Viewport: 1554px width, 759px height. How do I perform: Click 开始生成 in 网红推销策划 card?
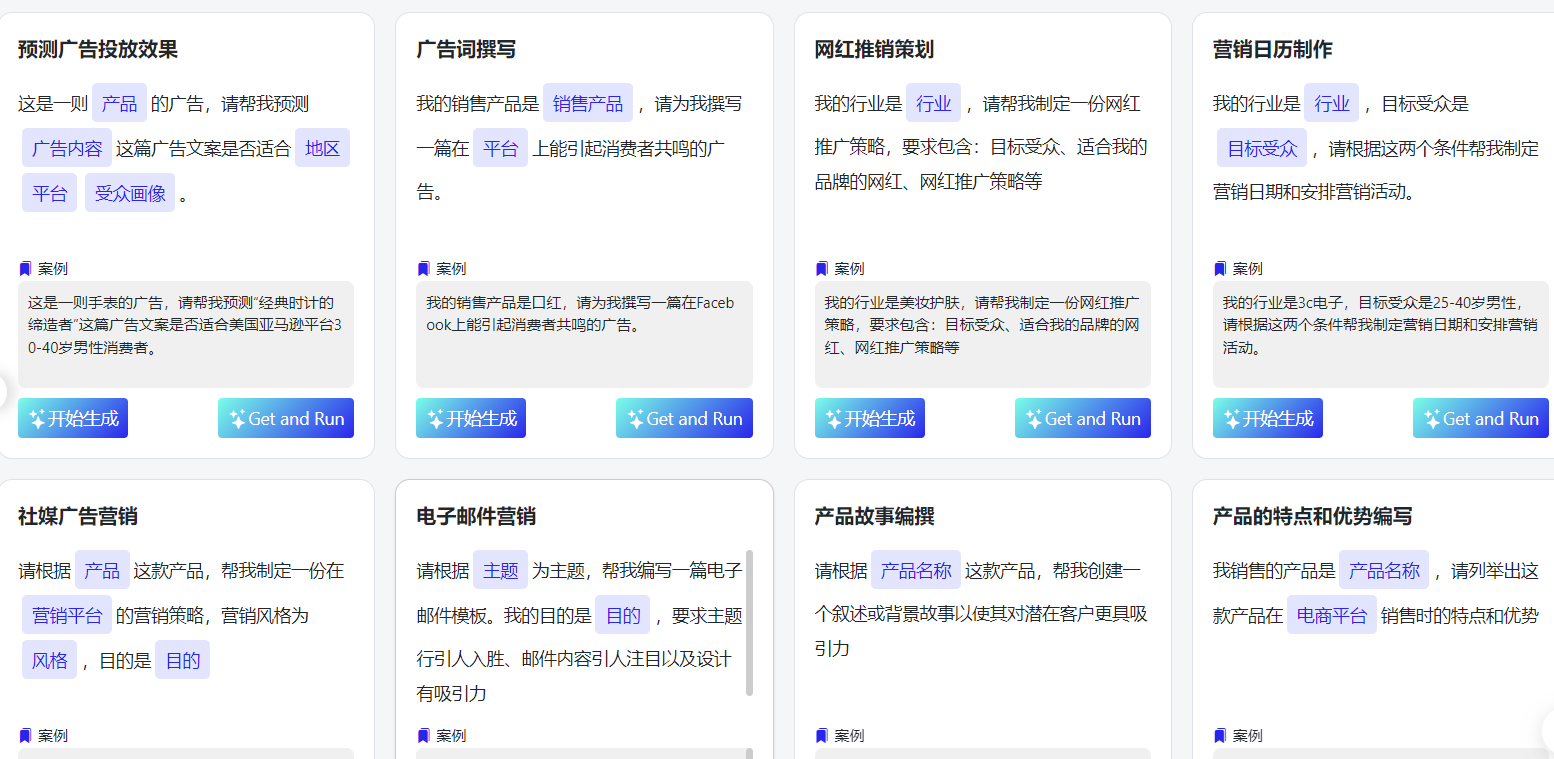tap(870, 418)
